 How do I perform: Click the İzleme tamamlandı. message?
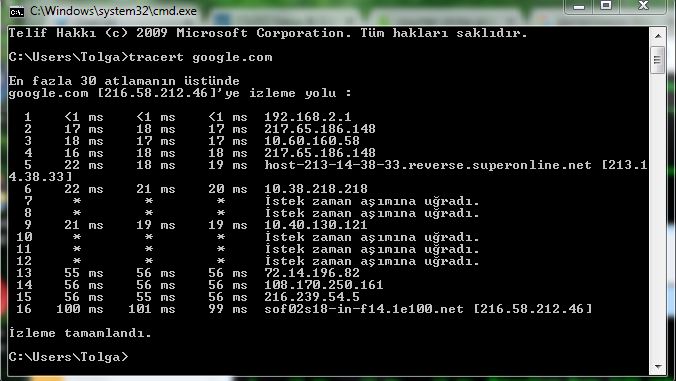click(x=80, y=333)
